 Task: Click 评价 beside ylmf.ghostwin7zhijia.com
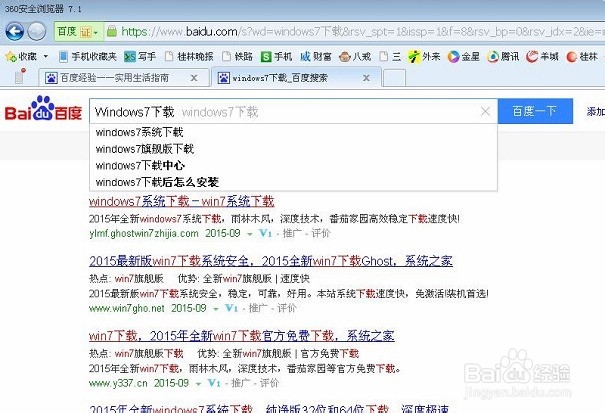321,233
